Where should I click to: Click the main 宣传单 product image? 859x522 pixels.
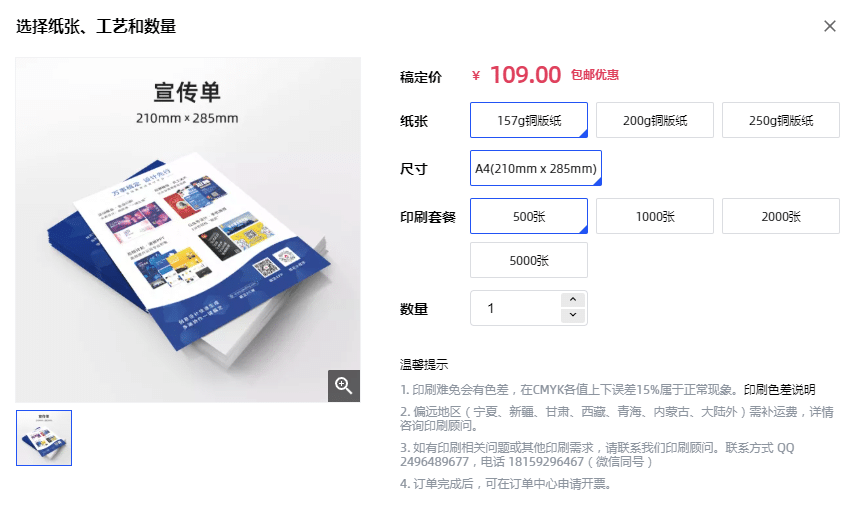[x=188, y=230]
